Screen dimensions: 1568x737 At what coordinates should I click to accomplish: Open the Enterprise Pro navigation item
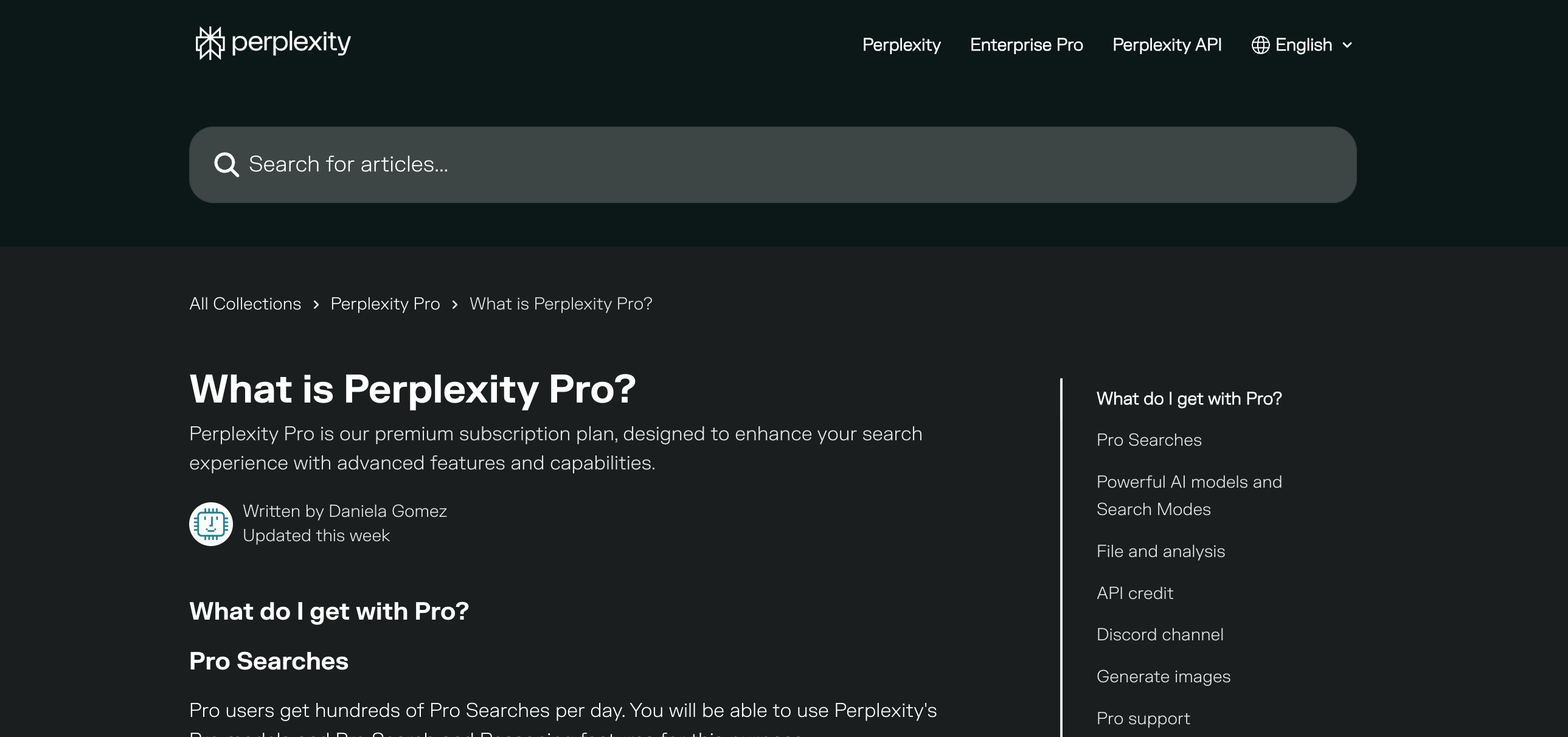coord(1026,45)
